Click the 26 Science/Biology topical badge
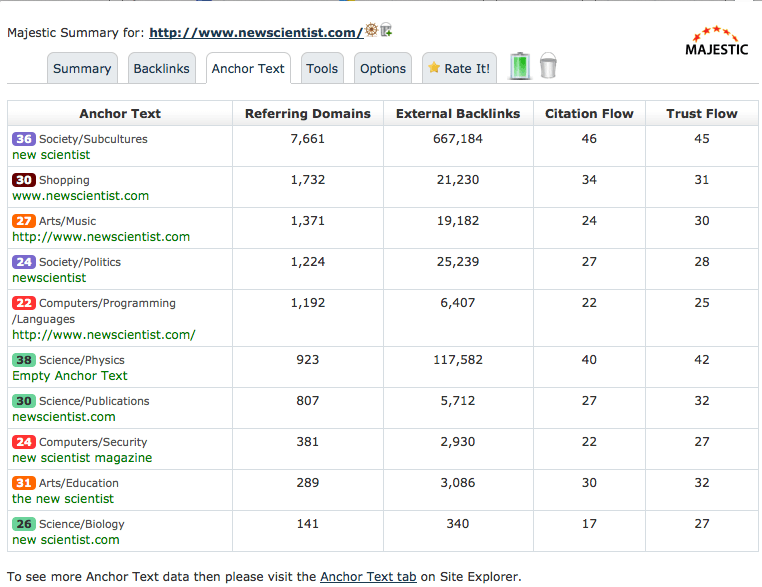 point(24,524)
